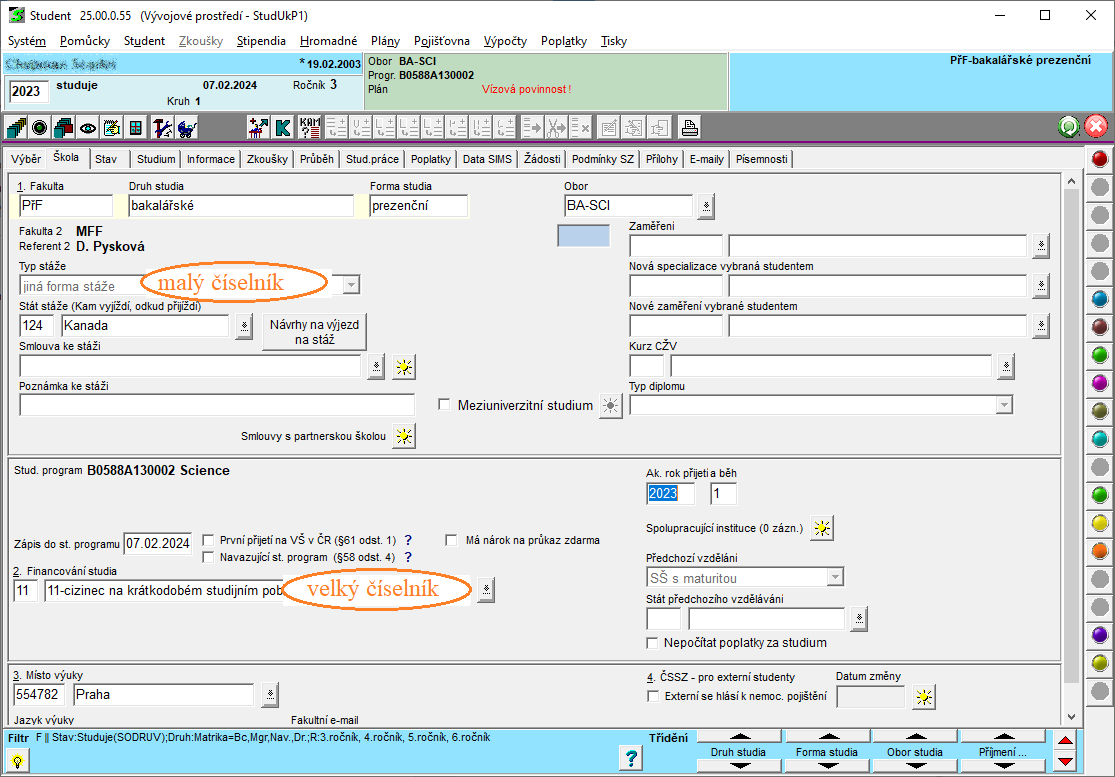Open the Zaměření lookup button

1041,245
